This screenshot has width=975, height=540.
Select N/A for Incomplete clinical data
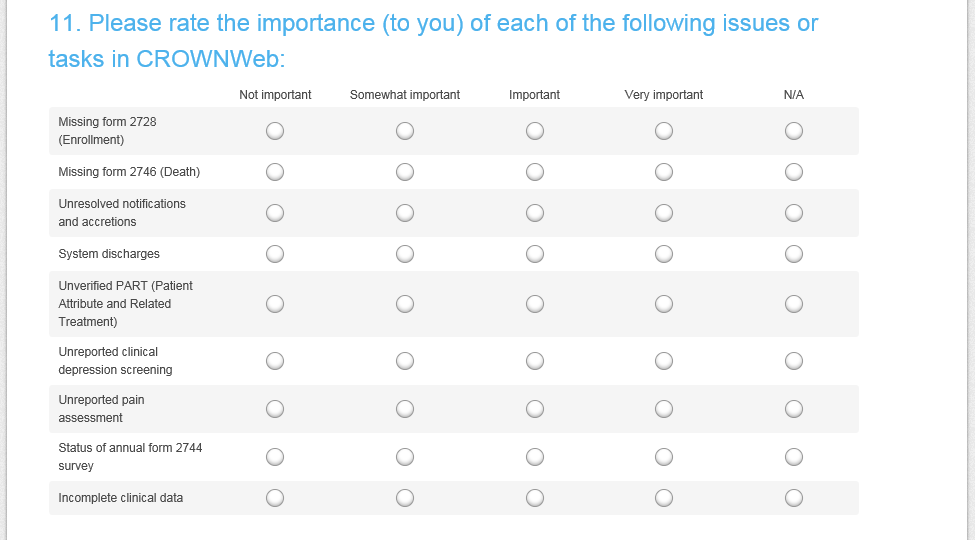(x=794, y=498)
